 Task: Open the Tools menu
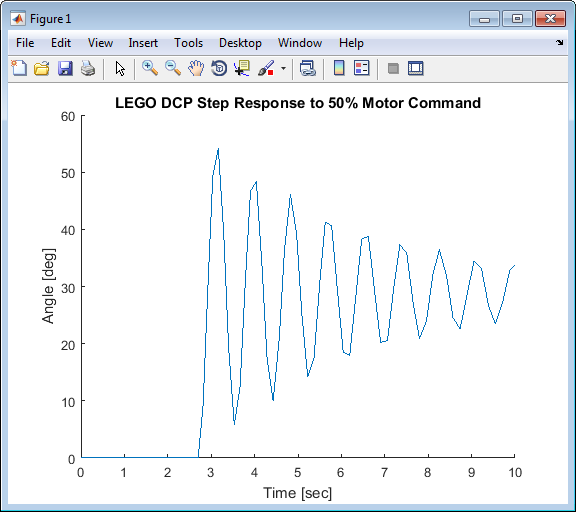tap(188, 43)
